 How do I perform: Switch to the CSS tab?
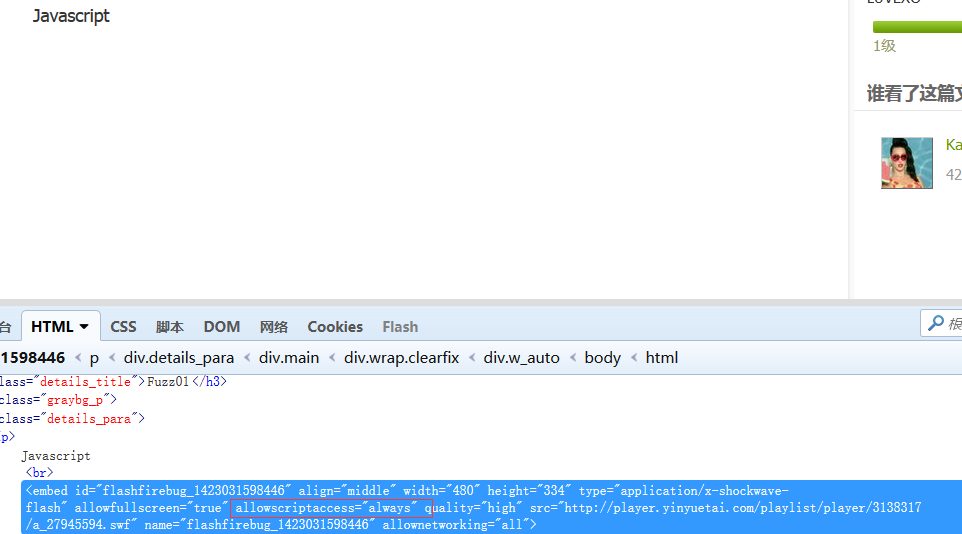(x=123, y=327)
